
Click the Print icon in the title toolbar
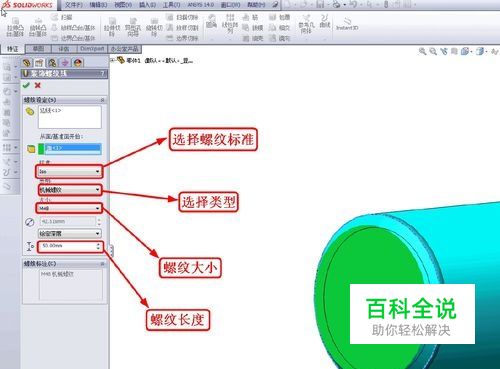[x=337, y=5]
